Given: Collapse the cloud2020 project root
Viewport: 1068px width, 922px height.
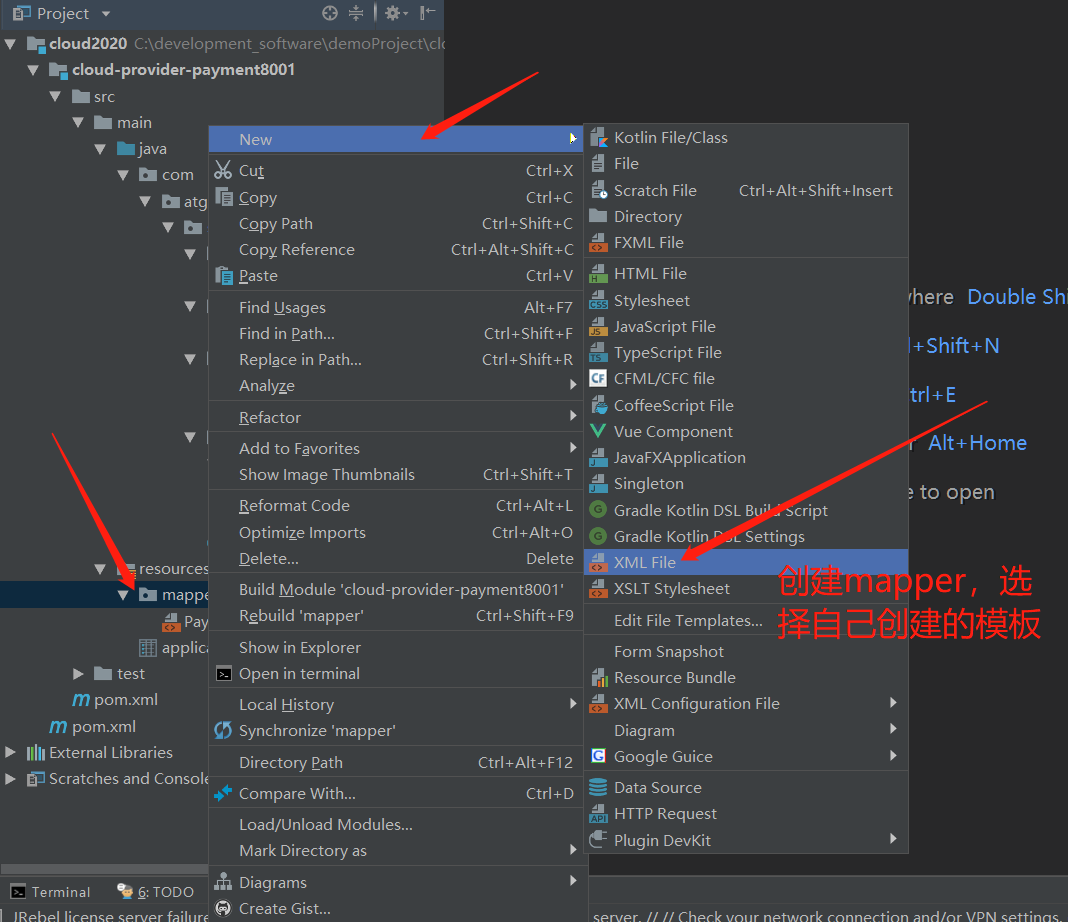Looking at the screenshot, I should pyautogui.click(x=10, y=44).
